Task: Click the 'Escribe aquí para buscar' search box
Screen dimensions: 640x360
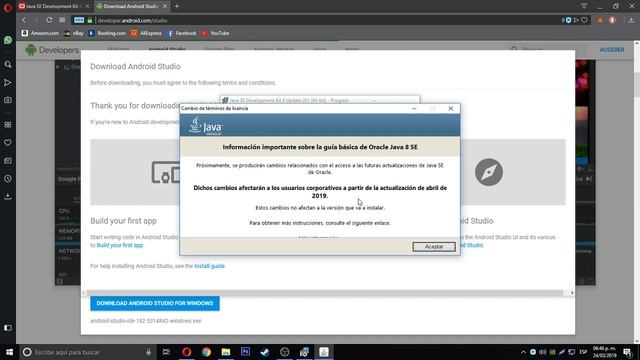Action: [88, 352]
